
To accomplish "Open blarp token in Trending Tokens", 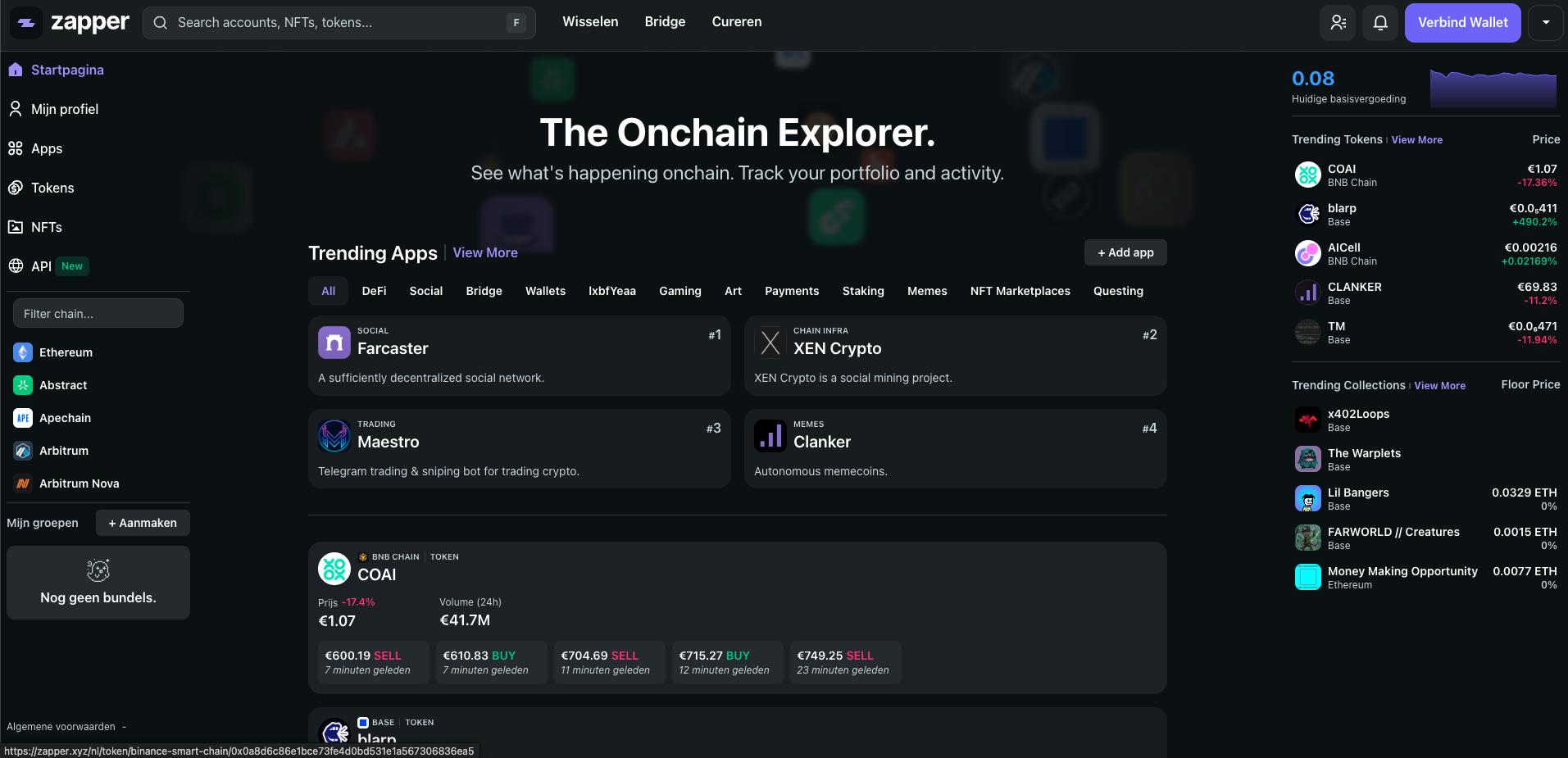I will [1426, 214].
